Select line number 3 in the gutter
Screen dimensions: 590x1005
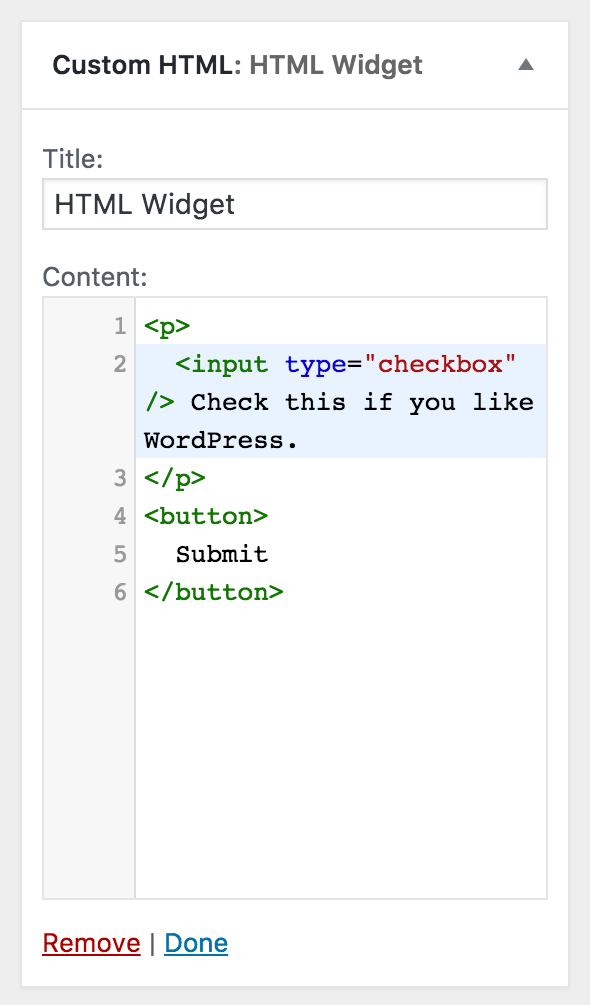tap(120, 478)
